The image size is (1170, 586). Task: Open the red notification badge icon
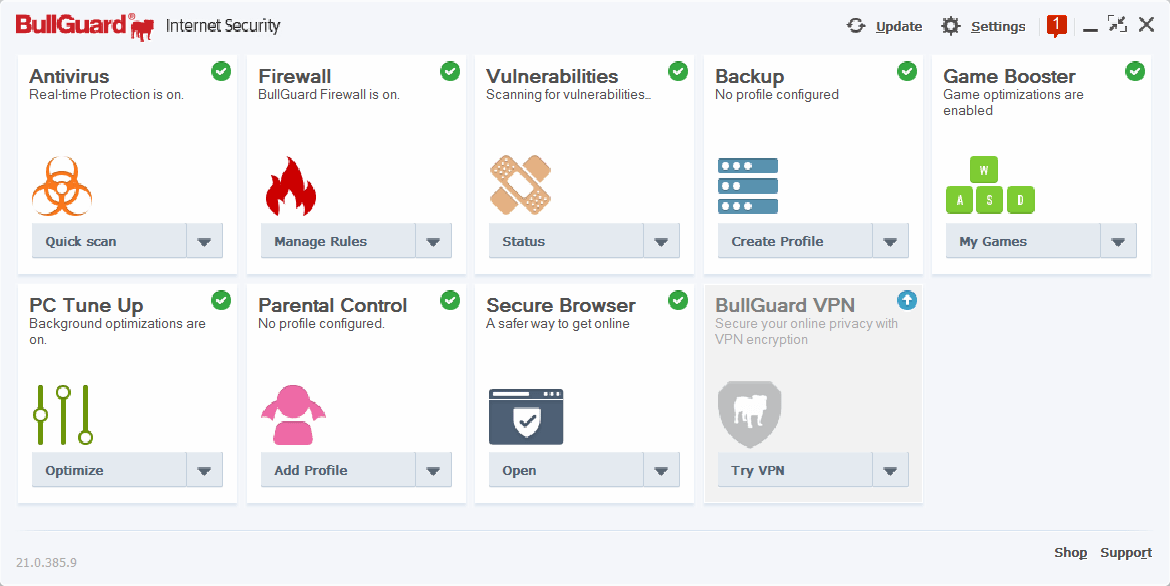(1057, 26)
